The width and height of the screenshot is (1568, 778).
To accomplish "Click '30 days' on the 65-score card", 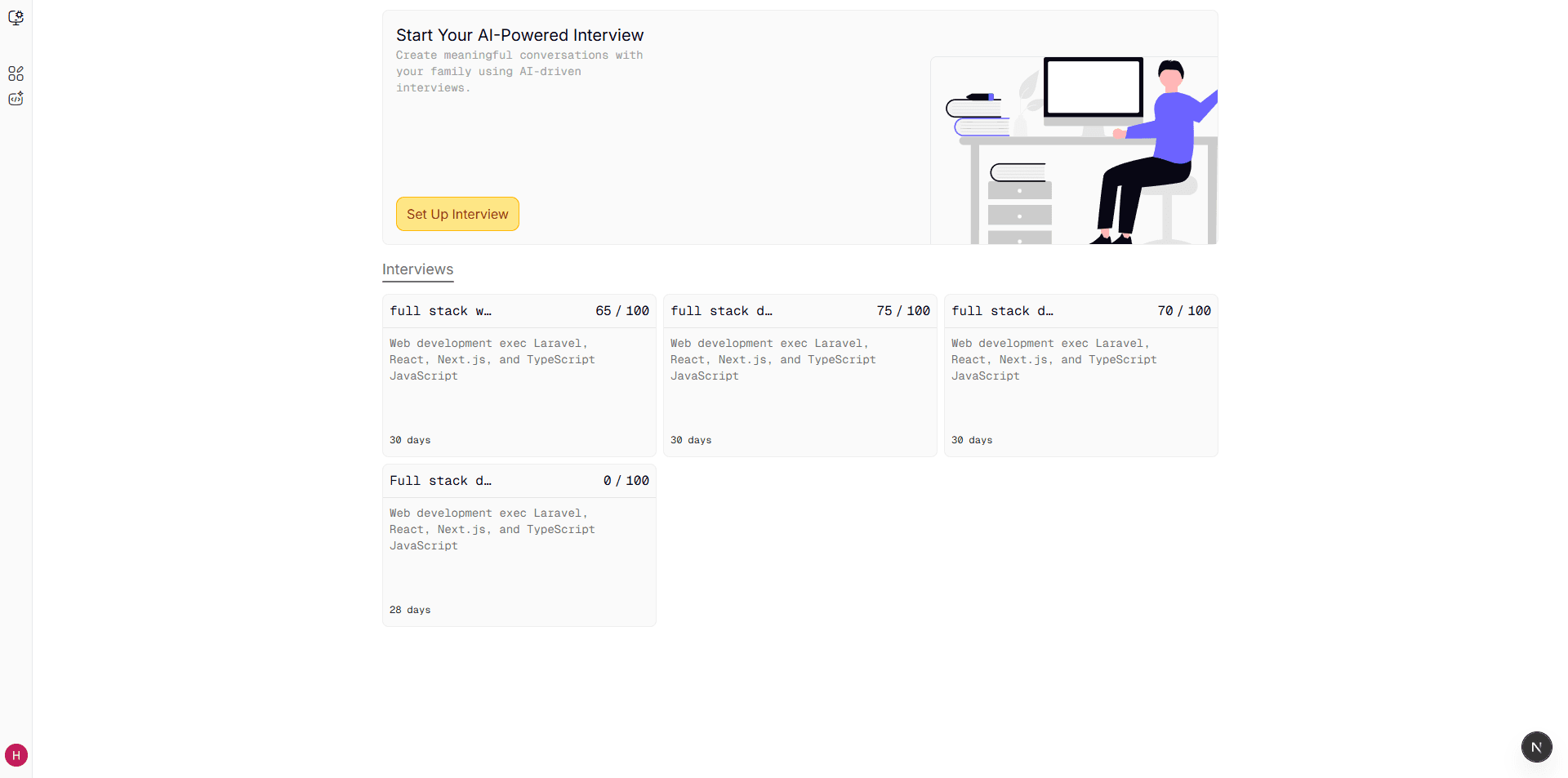I will click(x=410, y=440).
